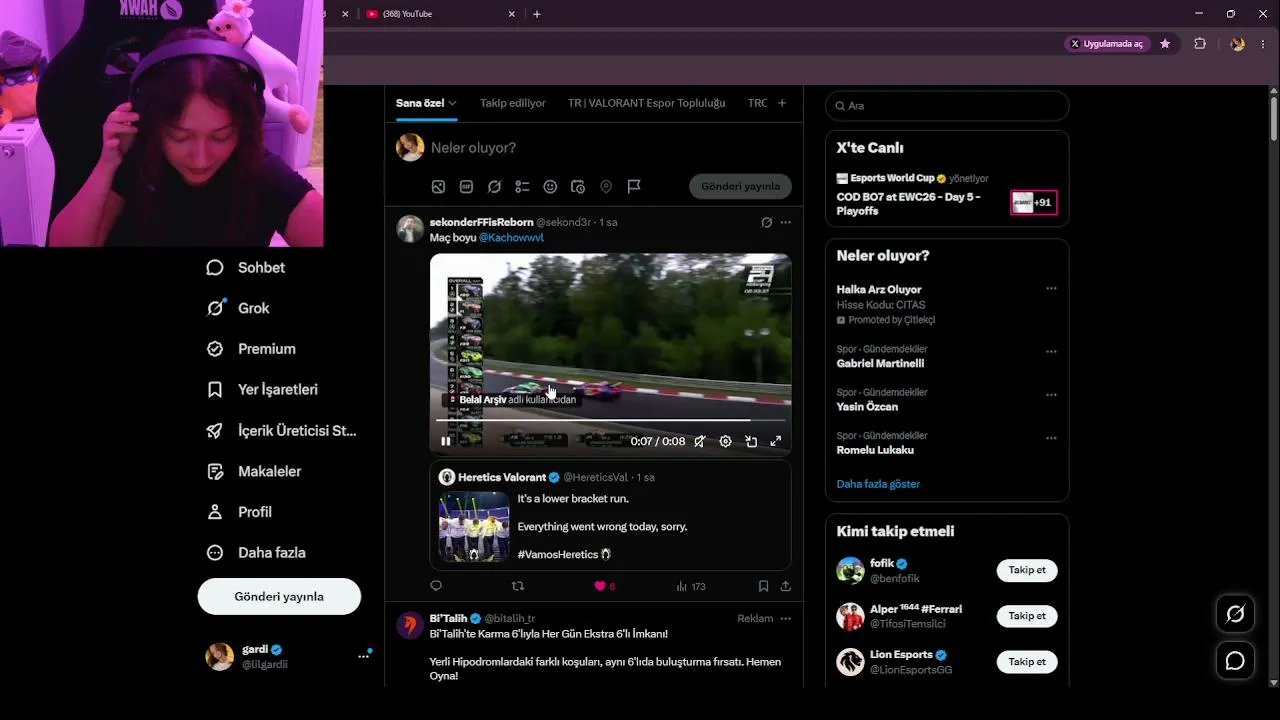Focus the Ara search field
Screen dimensions: 1280x720
coord(947,106)
